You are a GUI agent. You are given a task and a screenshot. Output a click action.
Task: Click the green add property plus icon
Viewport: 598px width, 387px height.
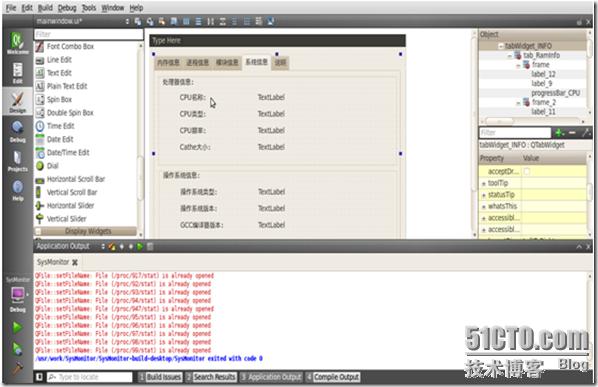[x=559, y=133]
